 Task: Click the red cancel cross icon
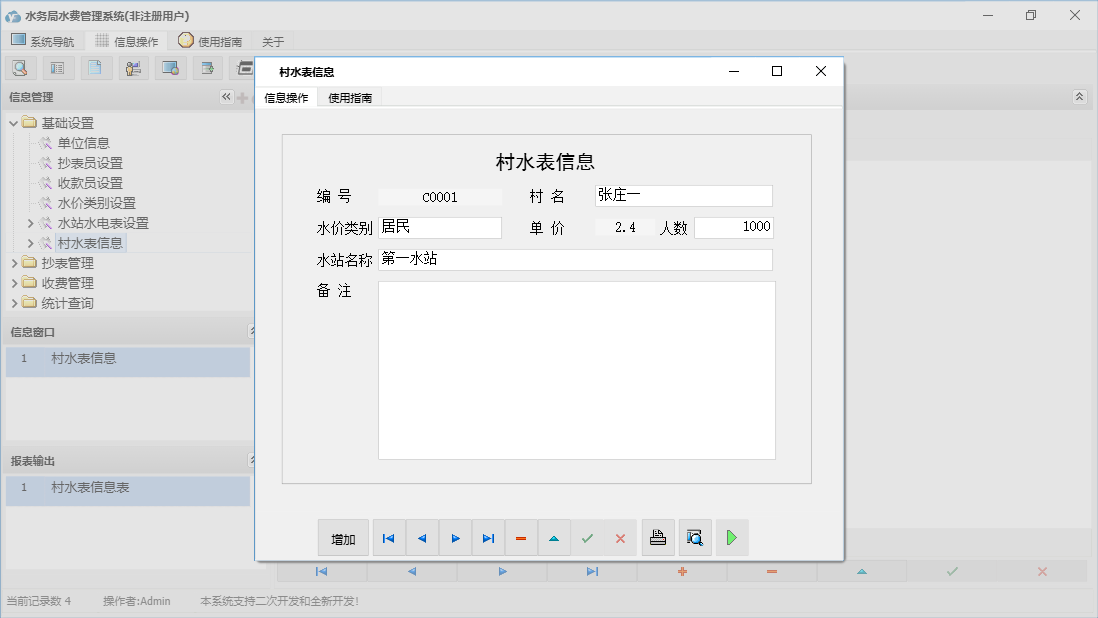point(619,537)
